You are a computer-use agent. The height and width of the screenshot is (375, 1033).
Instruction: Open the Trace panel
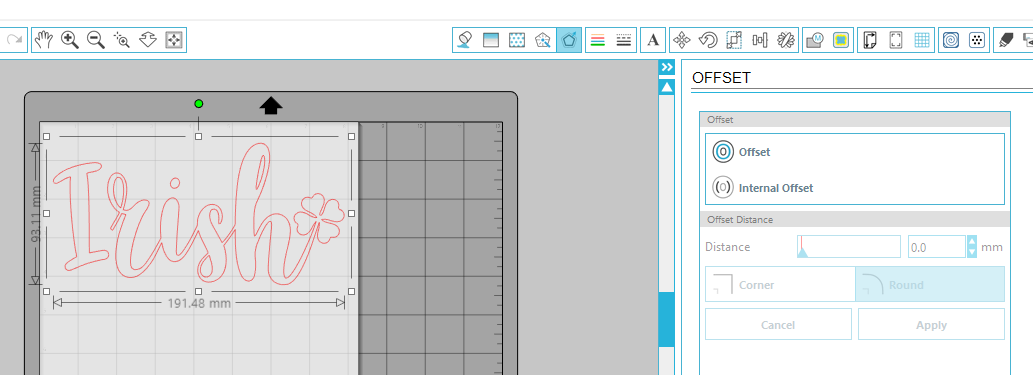(841, 40)
